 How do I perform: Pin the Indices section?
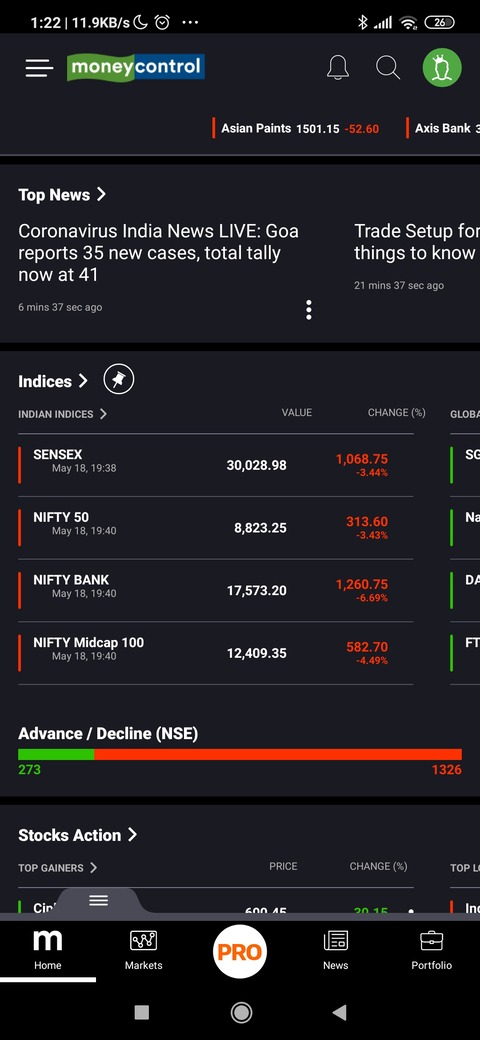click(119, 380)
